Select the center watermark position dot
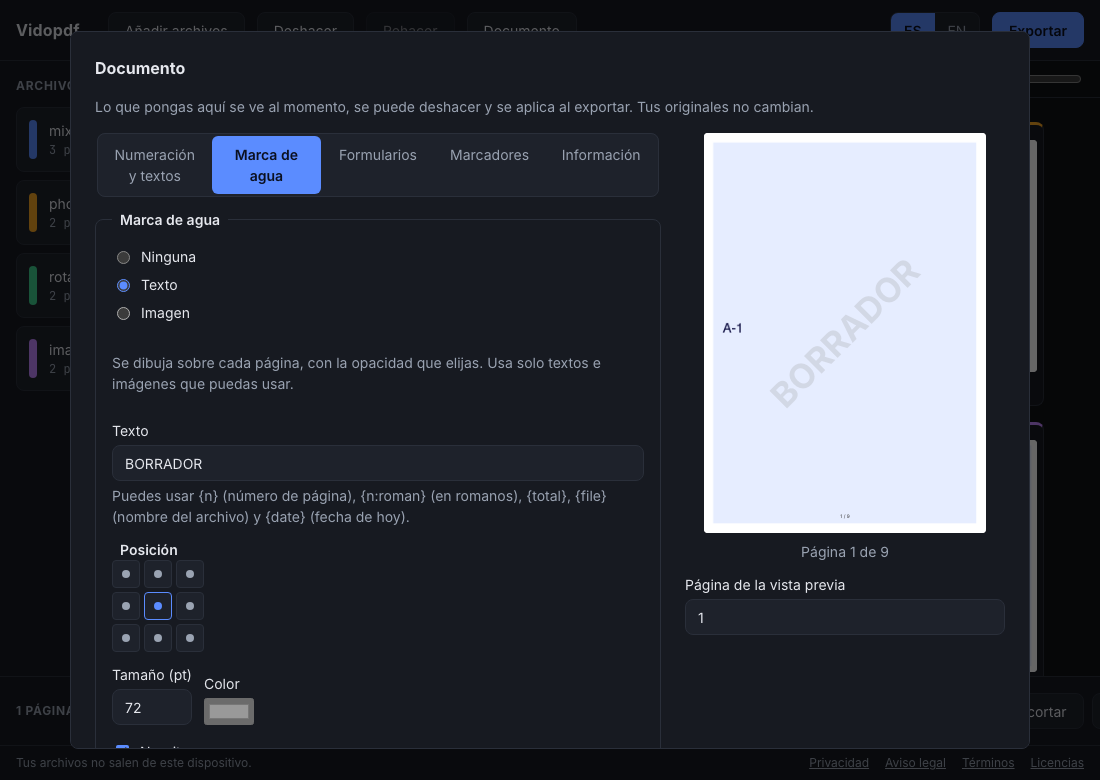Image resolution: width=1100 pixels, height=780 pixels. click(x=158, y=606)
